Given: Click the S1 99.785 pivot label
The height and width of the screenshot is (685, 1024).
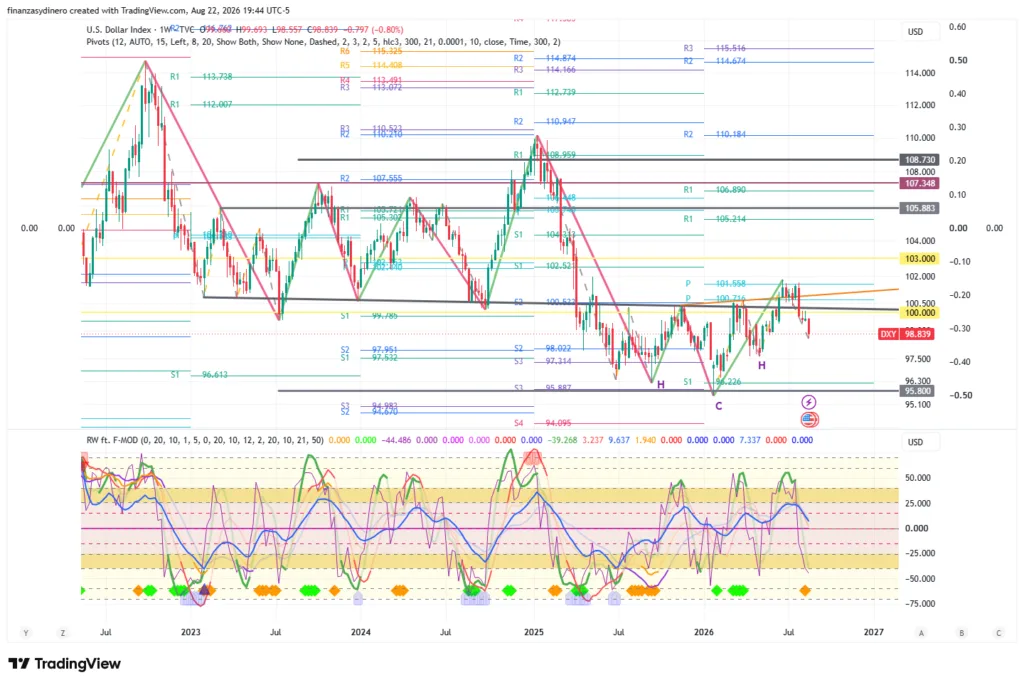Looking at the screenshot, I should click(x=369, y=315).
